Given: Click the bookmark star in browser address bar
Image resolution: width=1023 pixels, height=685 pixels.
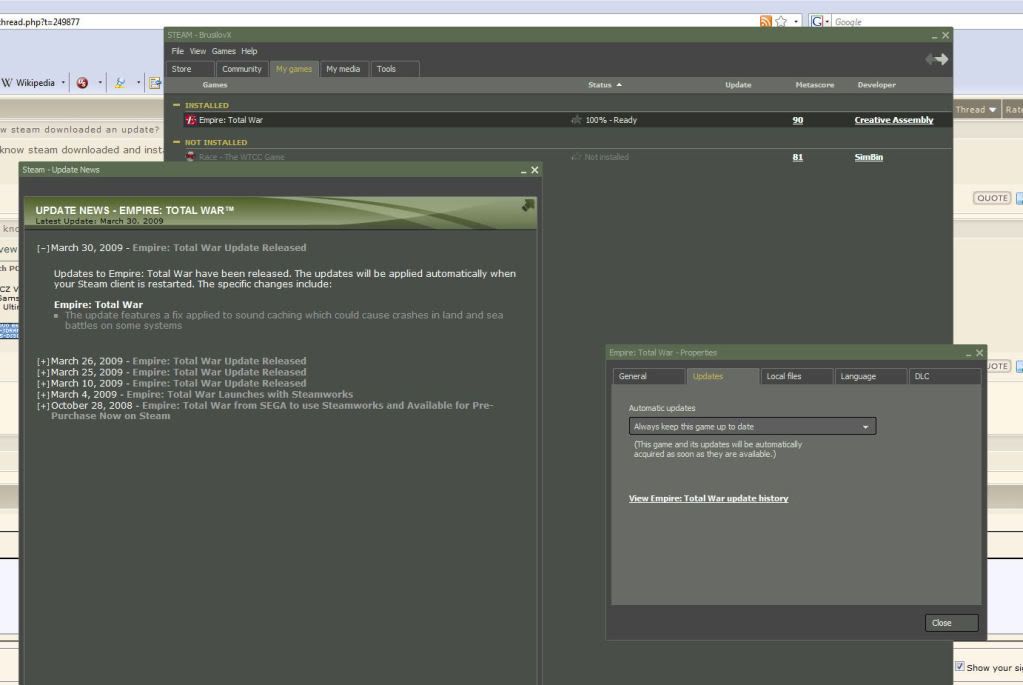Looking at the screenshot, I should pos(780,21).
